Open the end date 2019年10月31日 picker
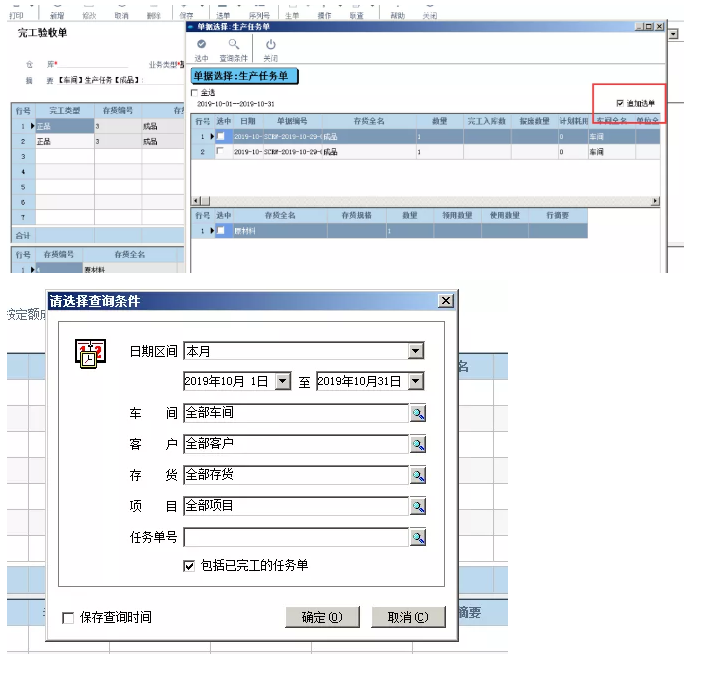The height and width of the screenshot is (674, 701). click(x=416, y=381)
